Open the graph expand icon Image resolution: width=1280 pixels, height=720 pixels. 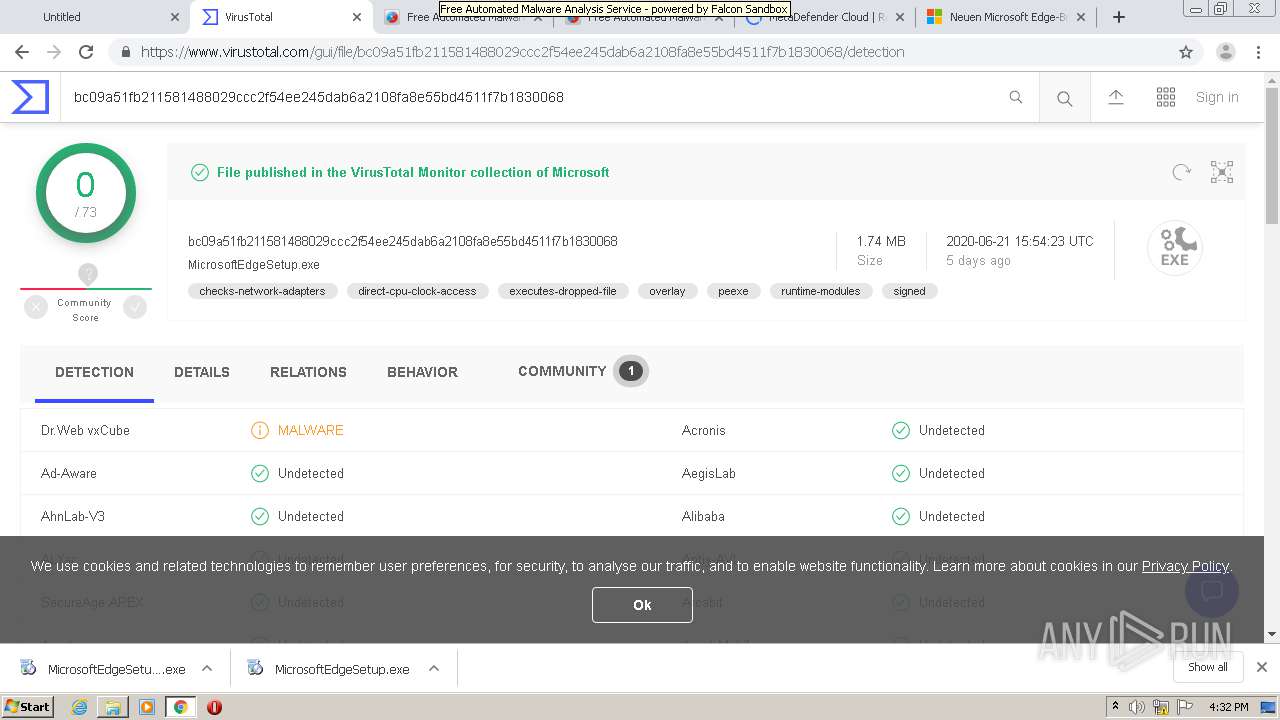[1222, 172]
